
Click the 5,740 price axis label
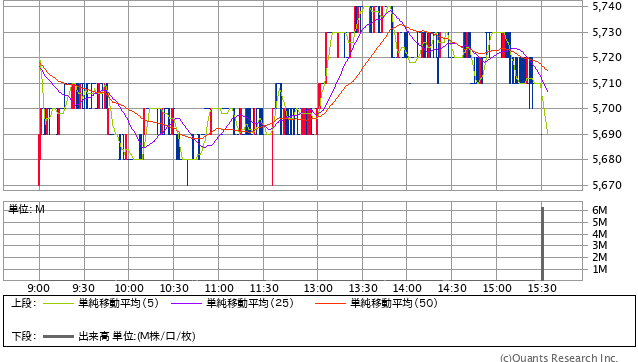tap(607, 6)
